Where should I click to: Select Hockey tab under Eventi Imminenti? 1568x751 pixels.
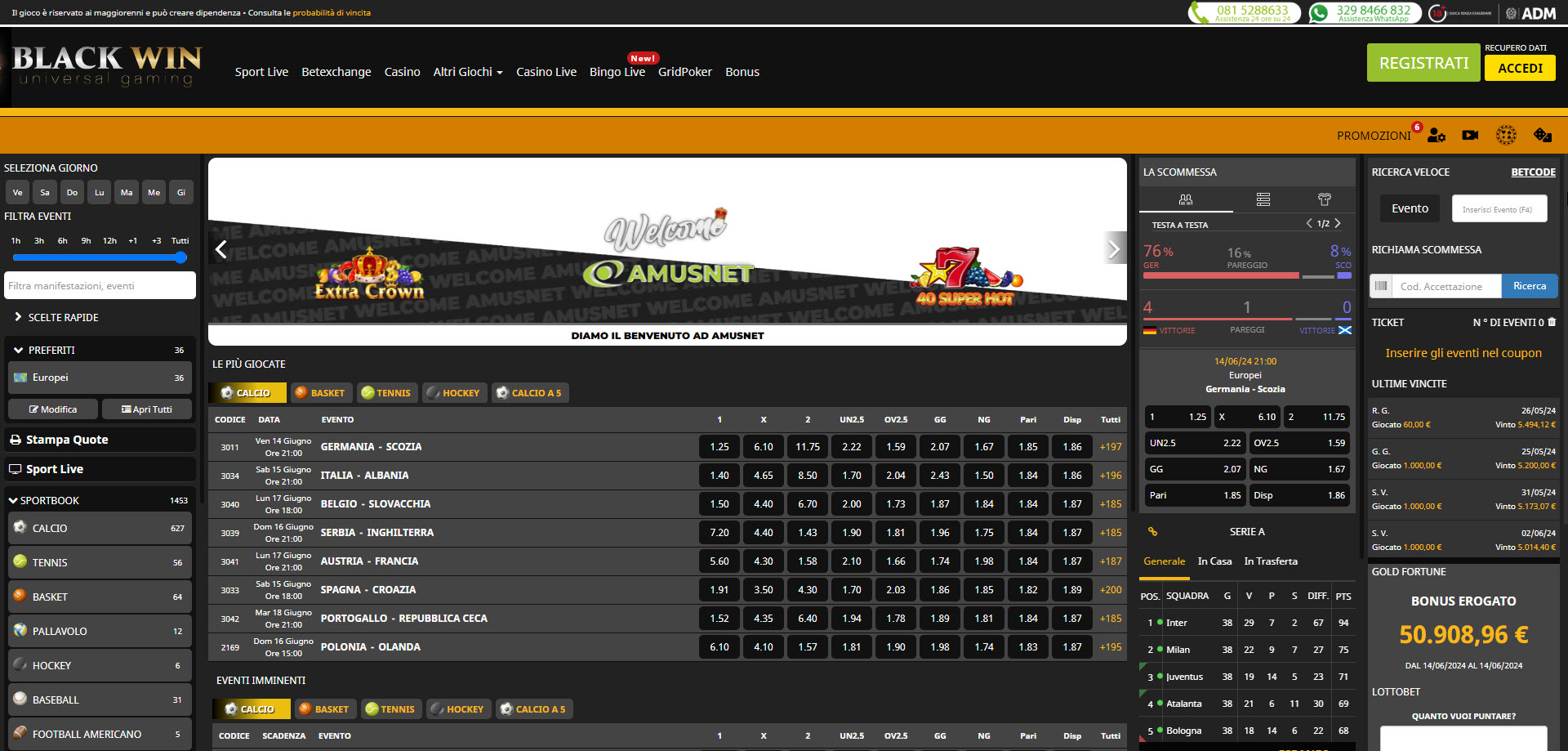459,709
